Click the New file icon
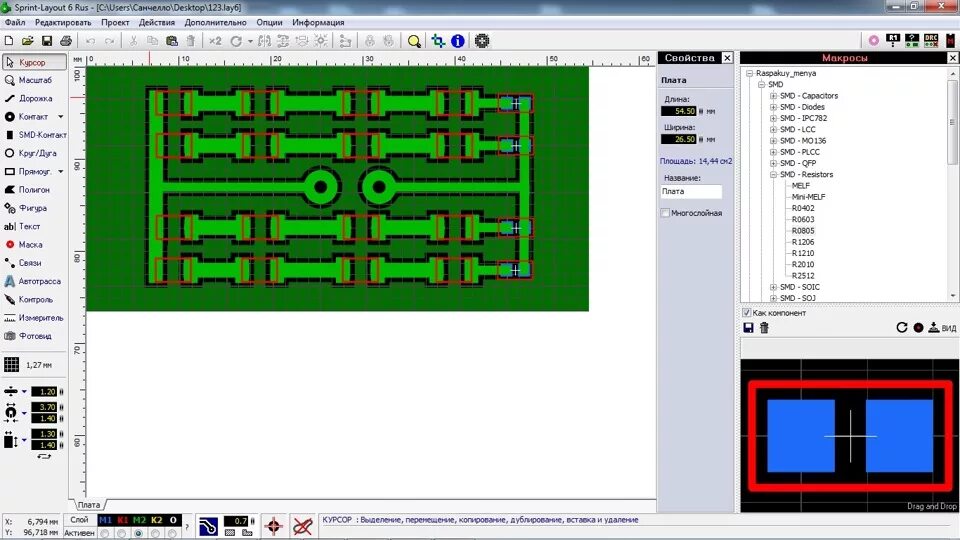The width and height of the screenshot is (960, 540). point(9,41)
